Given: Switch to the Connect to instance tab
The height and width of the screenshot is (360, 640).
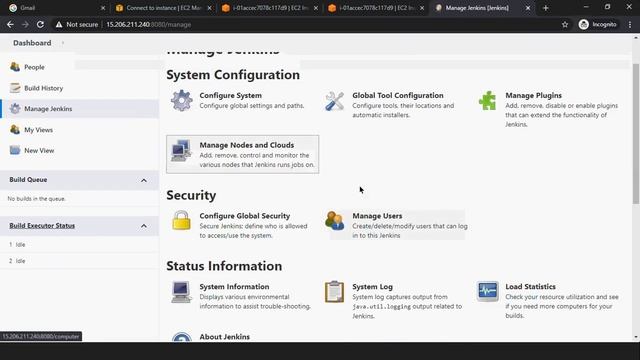Looking at the screenshot, I should [163, 8].
